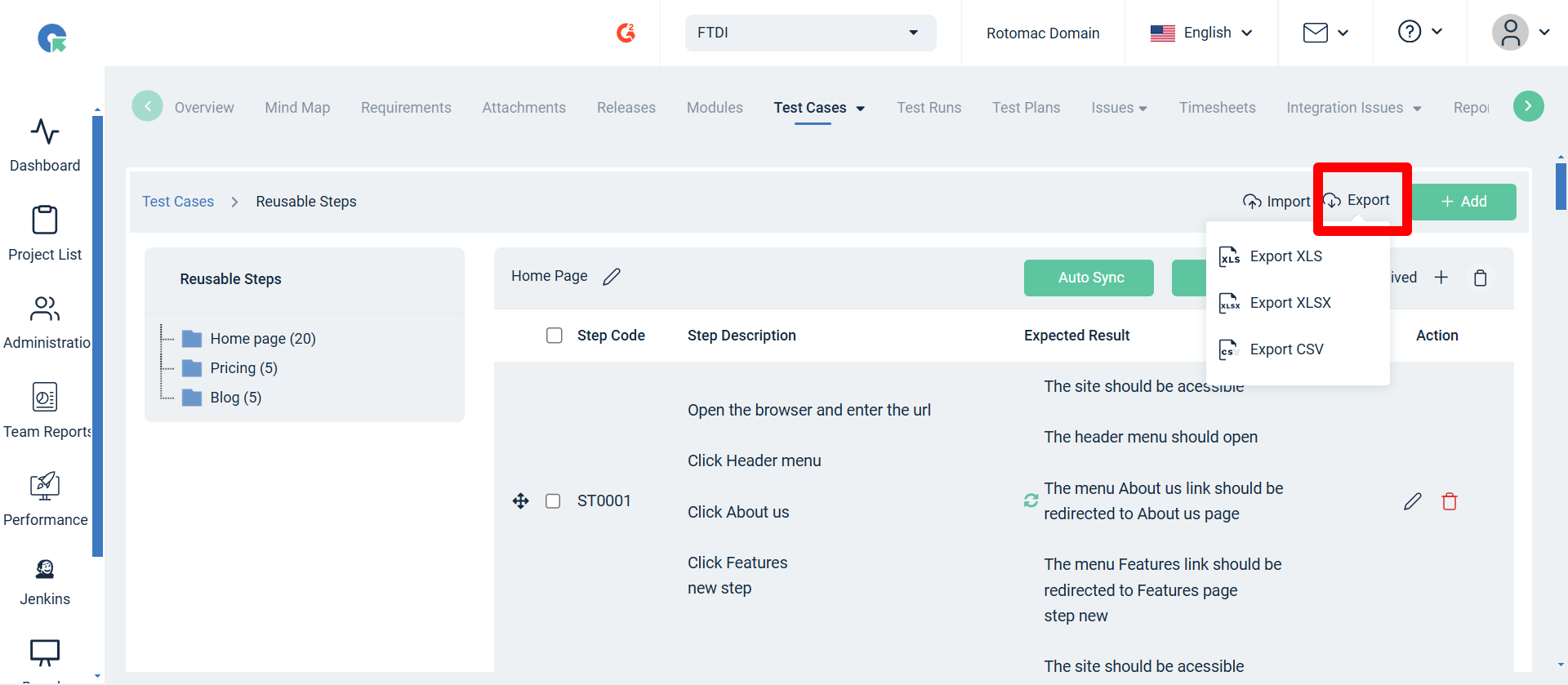Switch to the Modules tab

(715, 108)
